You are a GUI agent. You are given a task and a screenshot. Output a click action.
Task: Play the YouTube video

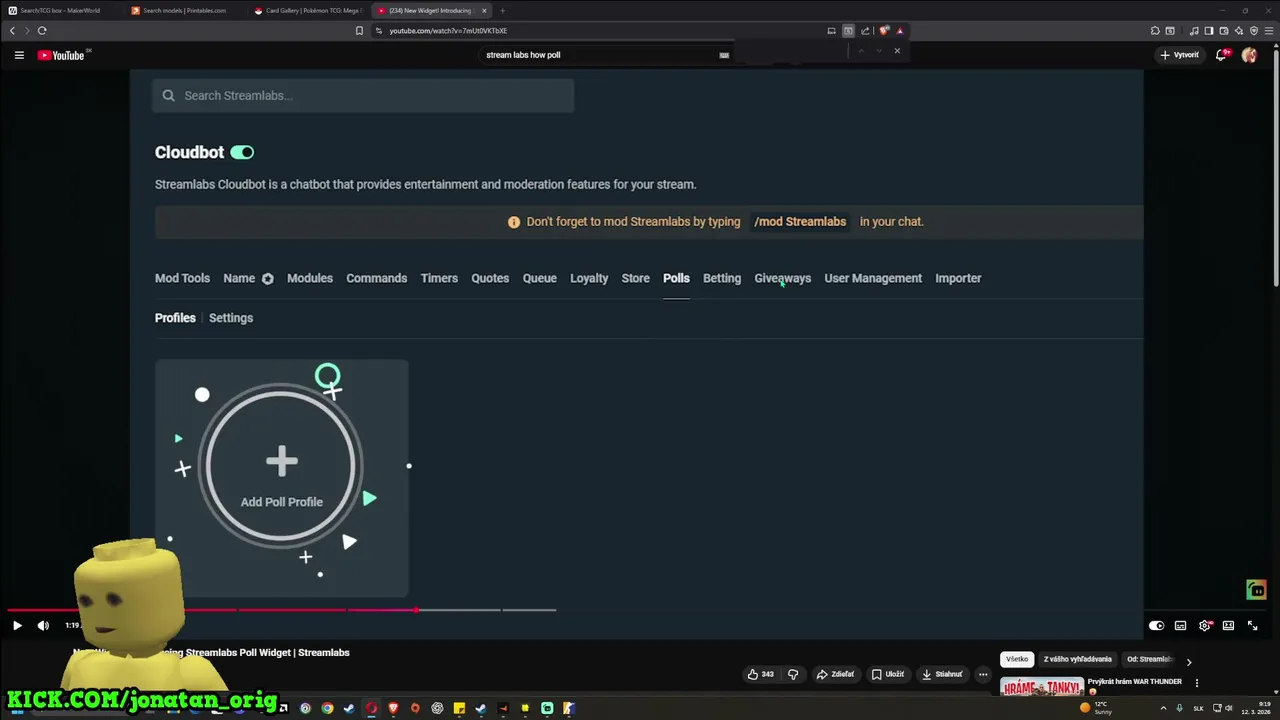(17, 625)
